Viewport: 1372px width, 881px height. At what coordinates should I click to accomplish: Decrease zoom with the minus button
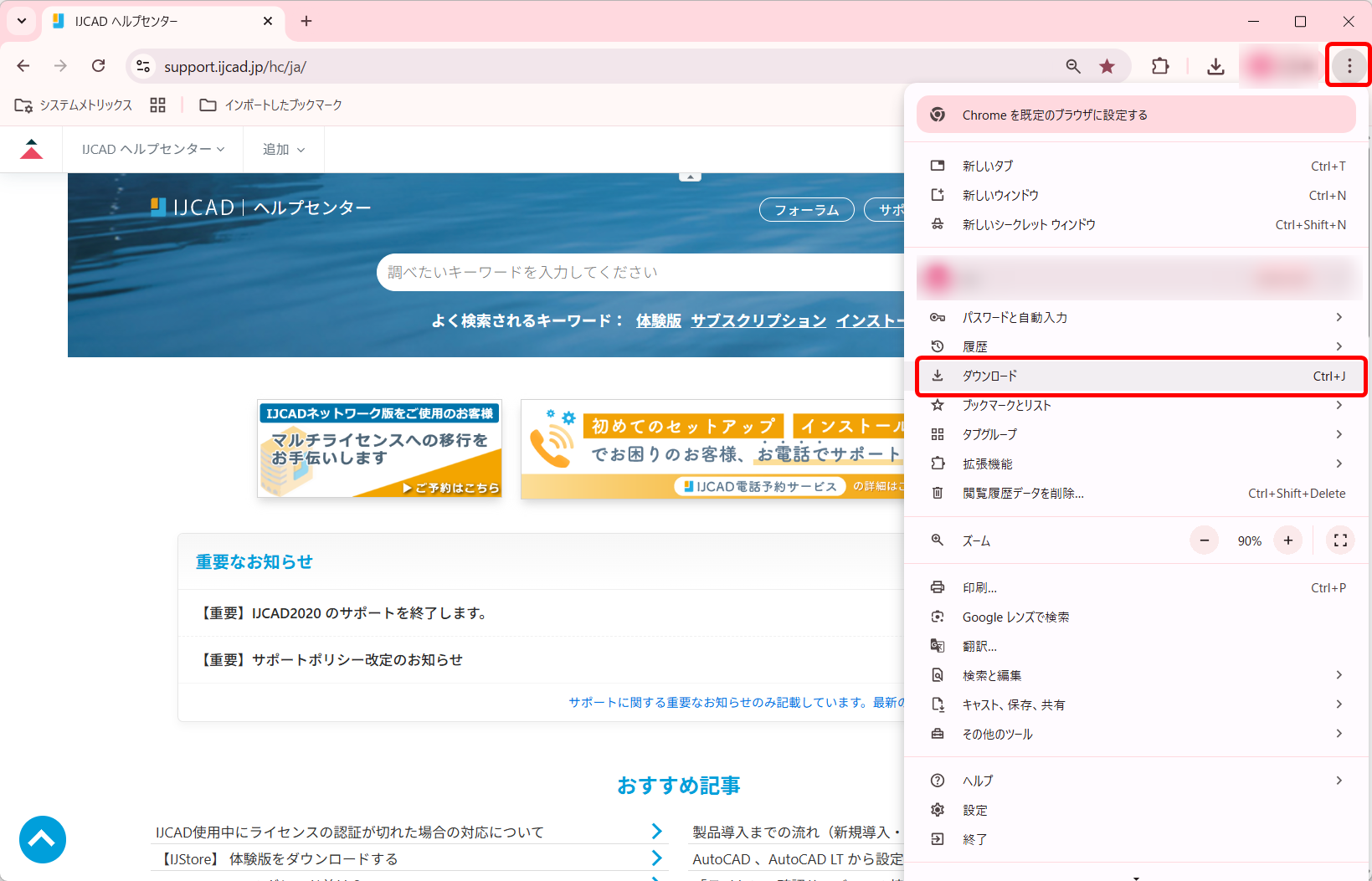pos(1203,540)
